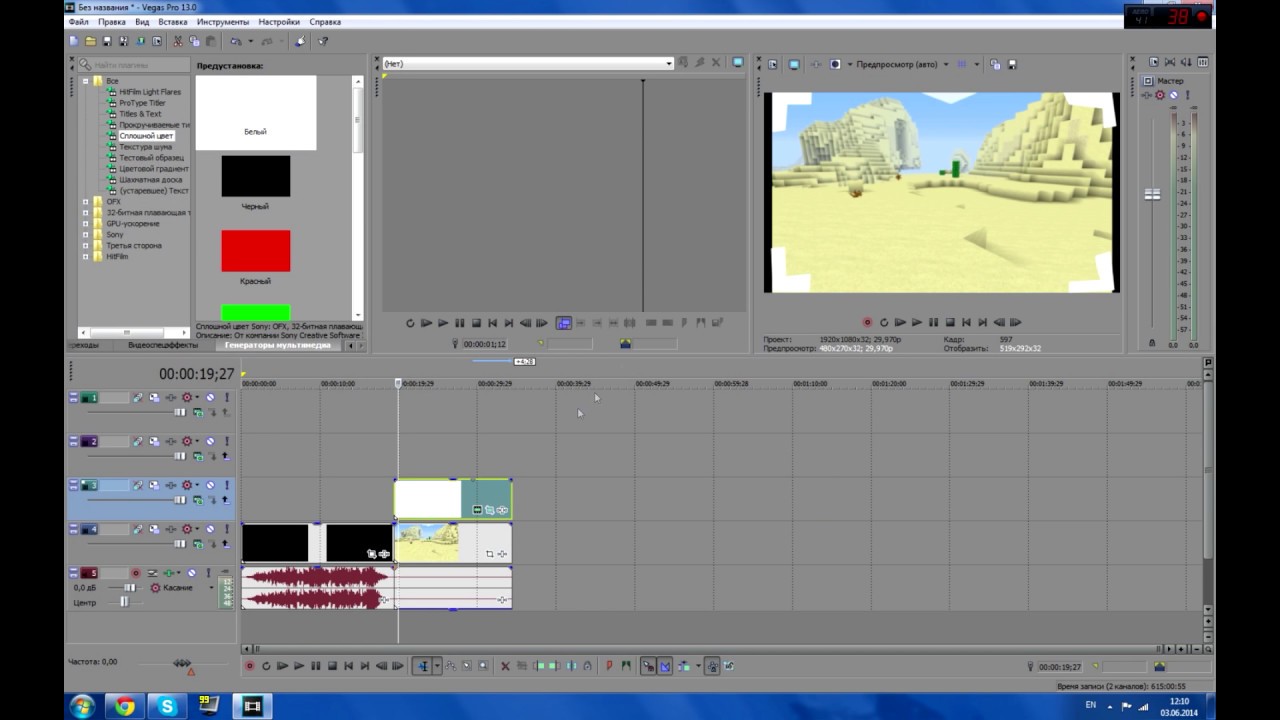Image resolution: width=1280 pixels, height=720 pixels.
Task: Open Windows Start menu
Action: 81,707
